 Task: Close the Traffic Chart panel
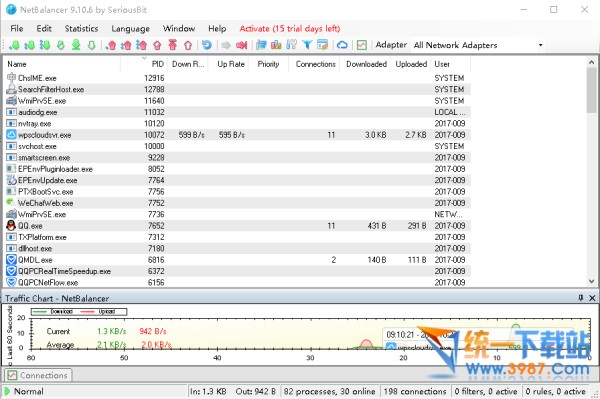pos(592,298)
